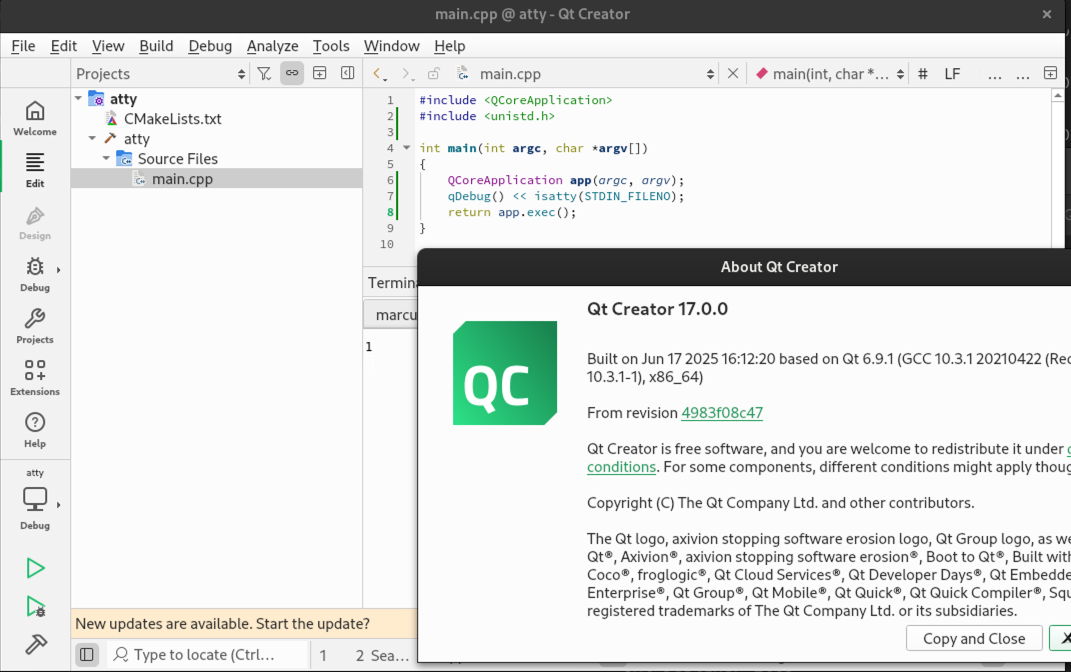Build project with the hammer icon

tap(36, 643)
